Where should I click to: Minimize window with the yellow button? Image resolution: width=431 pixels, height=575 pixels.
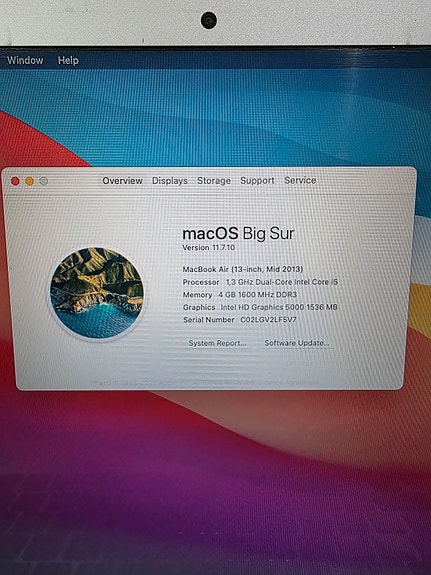(30, 181)
